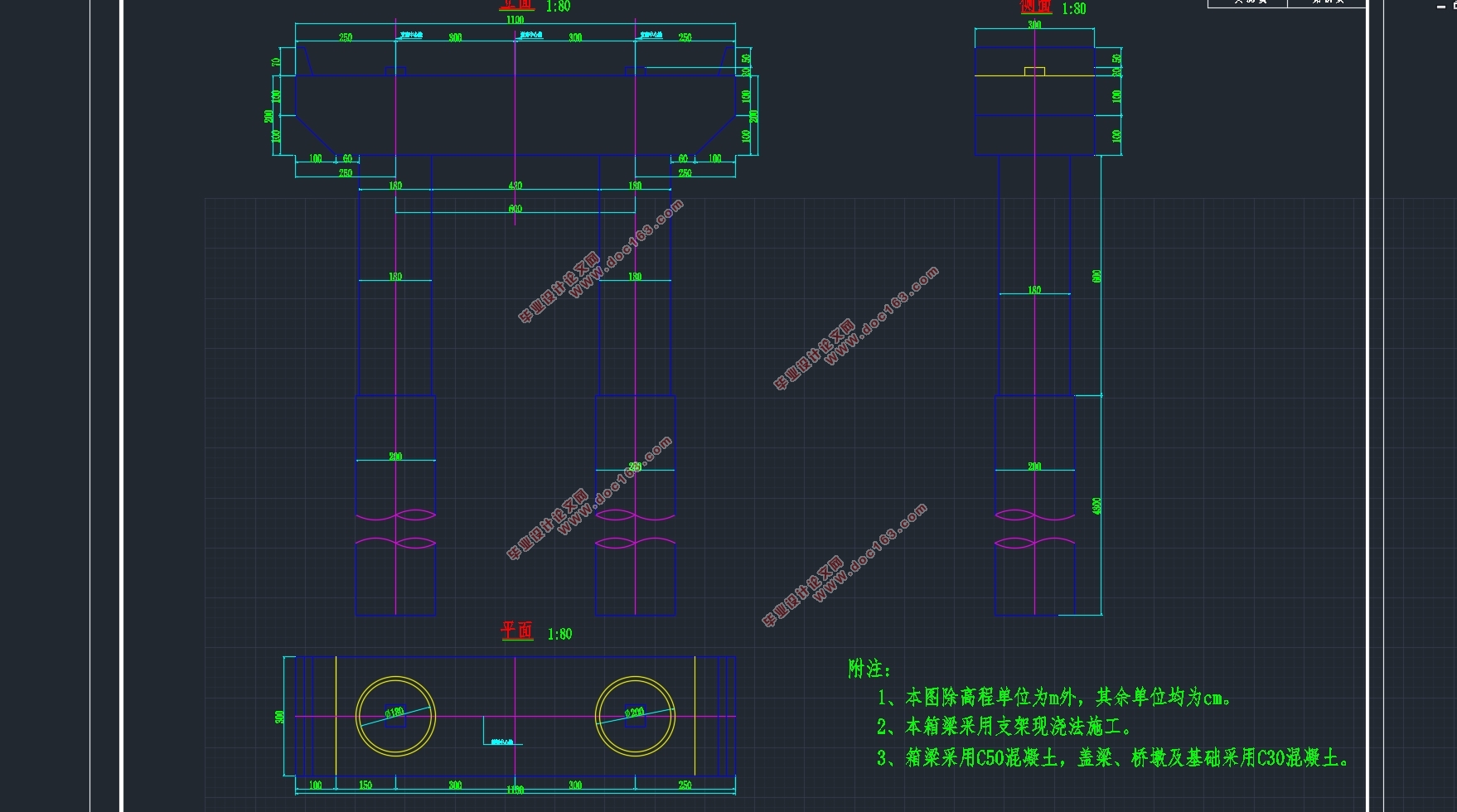Click the 1:80 scale next to 侧面
This screenshot has height=812, width=1457.
(x=1073, y=8)
